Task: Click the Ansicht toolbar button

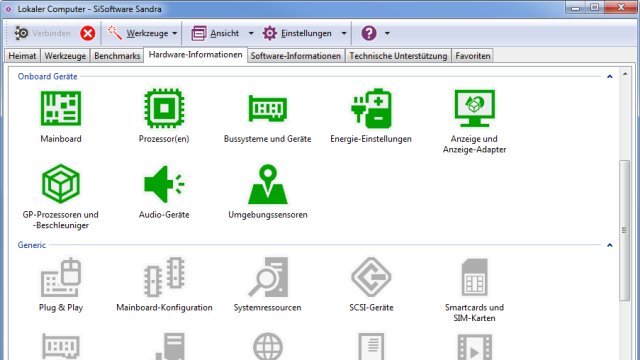Action: tap(215, 33)
